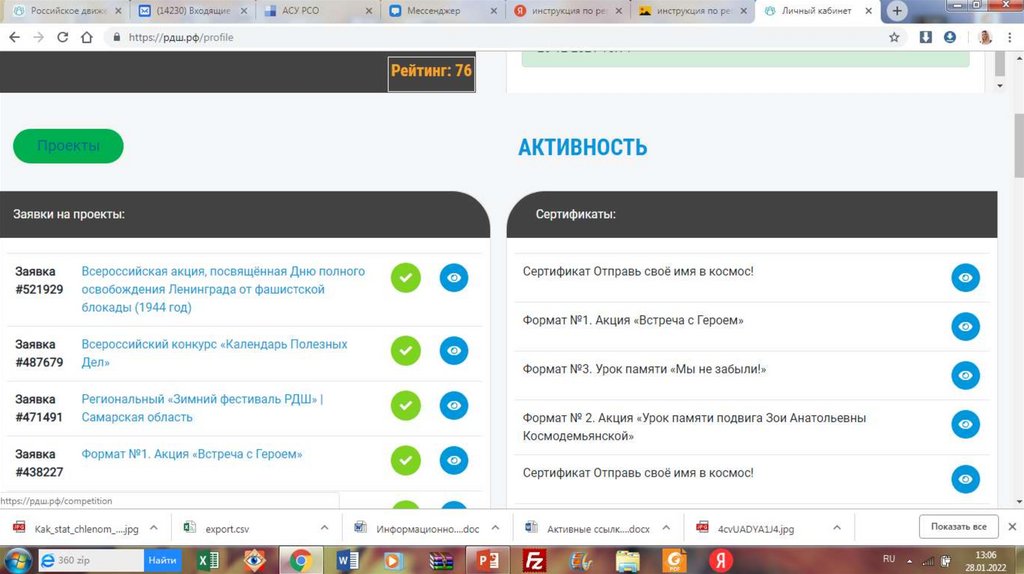View last 'Отправь своё имя в космос' certificate

(x=965, y=479)
